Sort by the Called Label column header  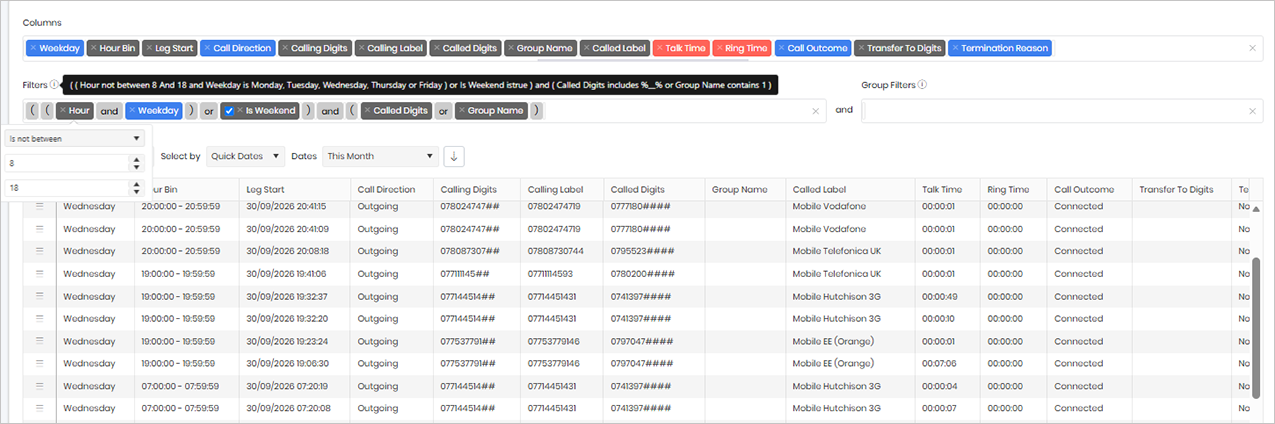click(x=850, y=188)
